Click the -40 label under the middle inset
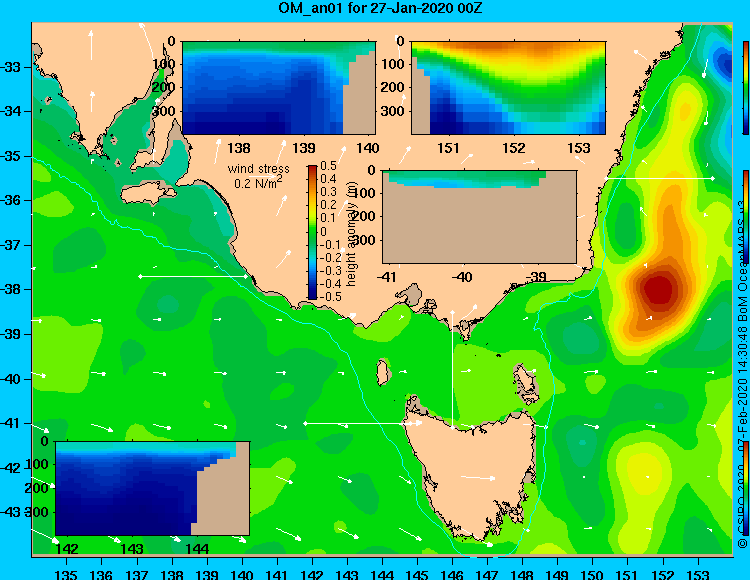Image resolution: width=750 pixels, height=580 pixels. click(x=461, y=277)
